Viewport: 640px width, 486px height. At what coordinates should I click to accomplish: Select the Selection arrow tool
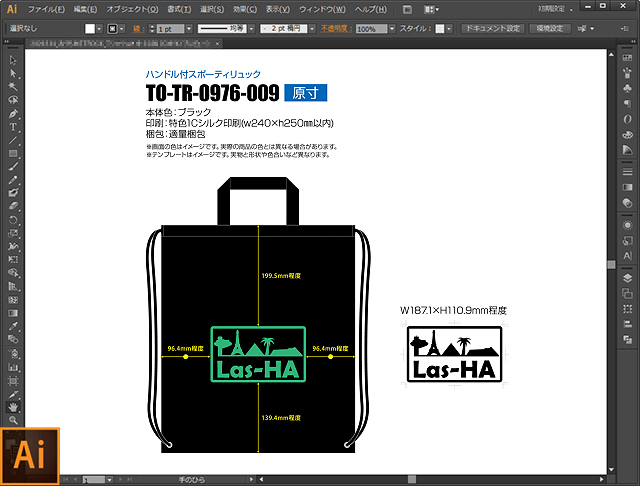14,60
